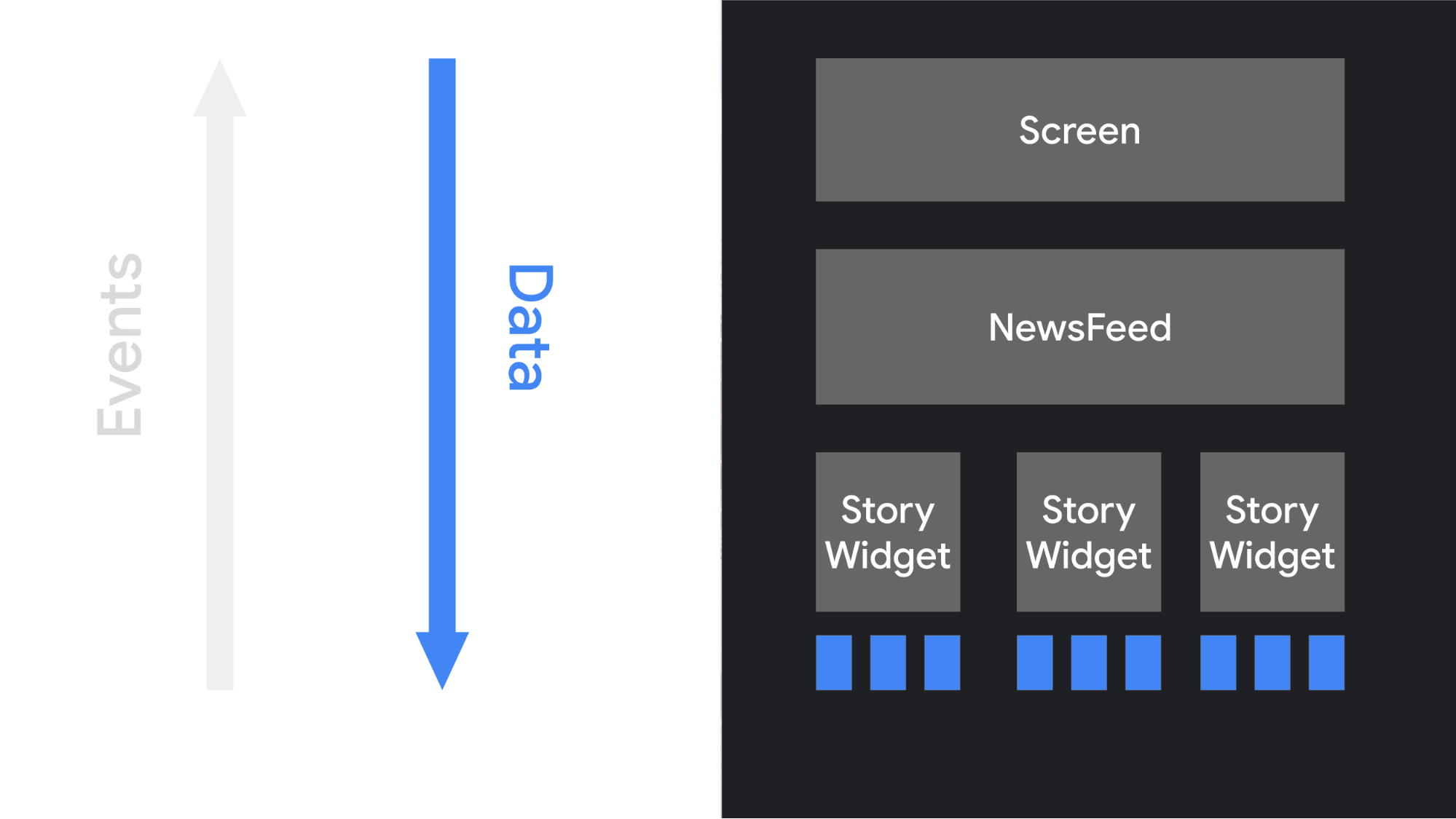Expand the Screen component hierarchy
The width and height of the screenshot is (1456, 819).
click(1078, 129)
